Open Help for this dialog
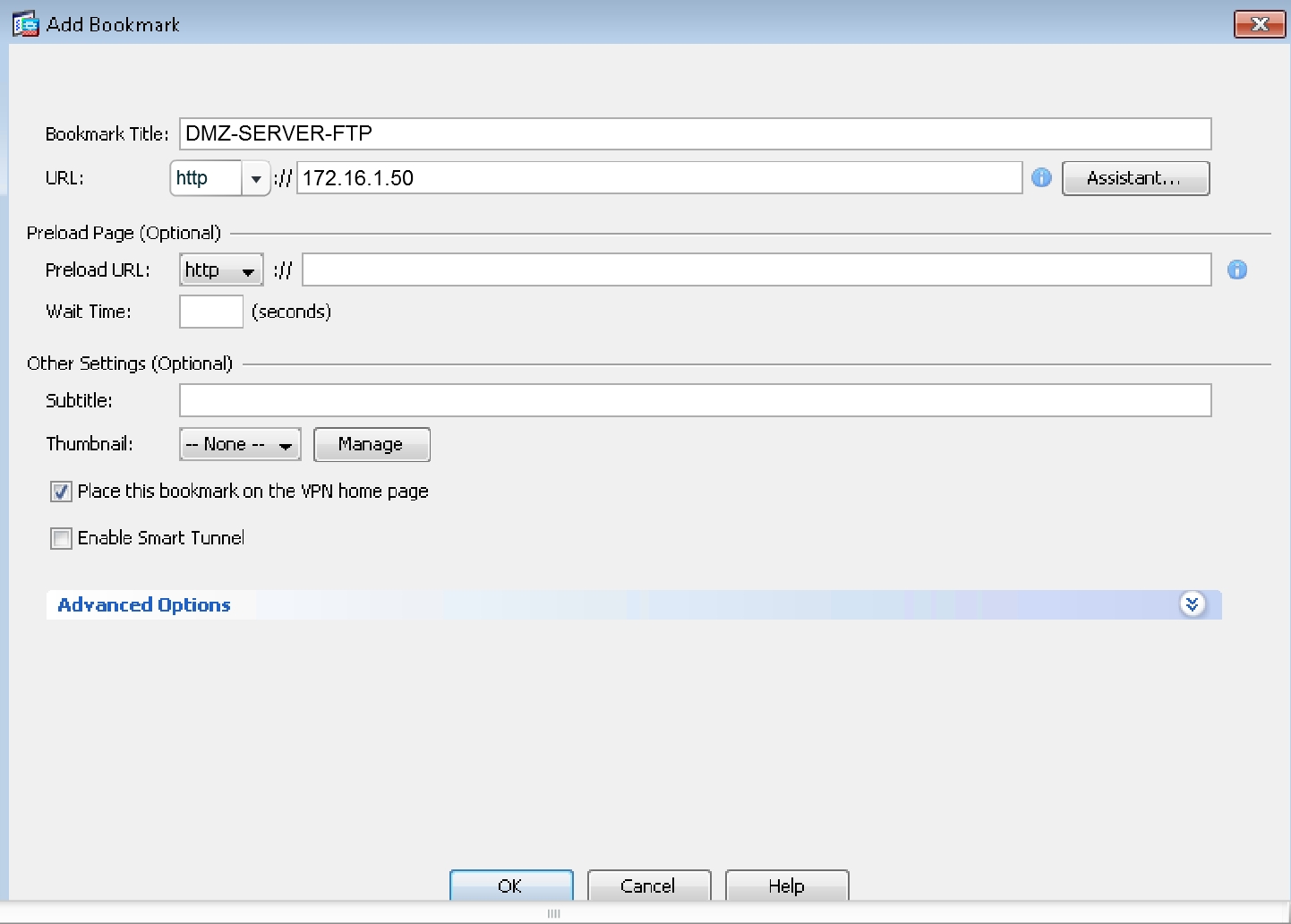Screen dimensions: 1291x924 point(786,885)
